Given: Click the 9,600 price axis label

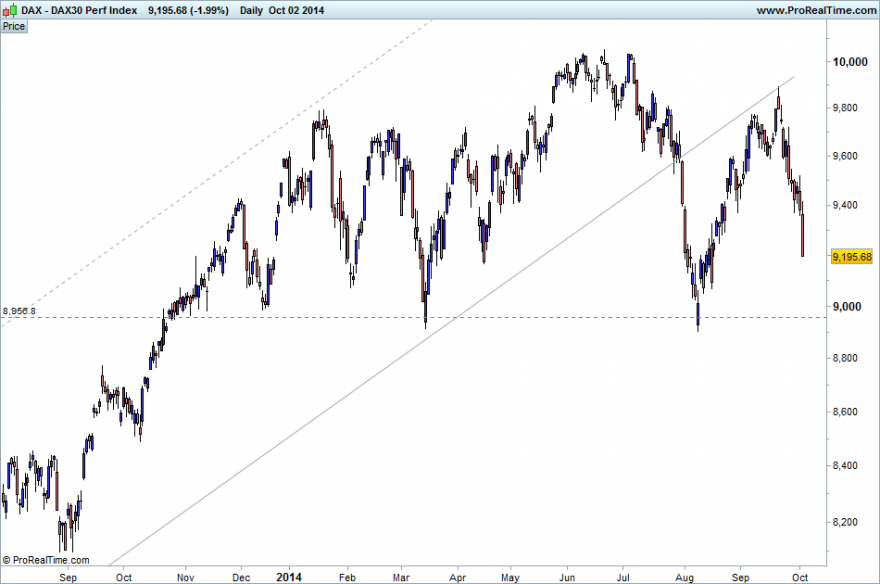Looking at the screenshot, I should point(845,156).
